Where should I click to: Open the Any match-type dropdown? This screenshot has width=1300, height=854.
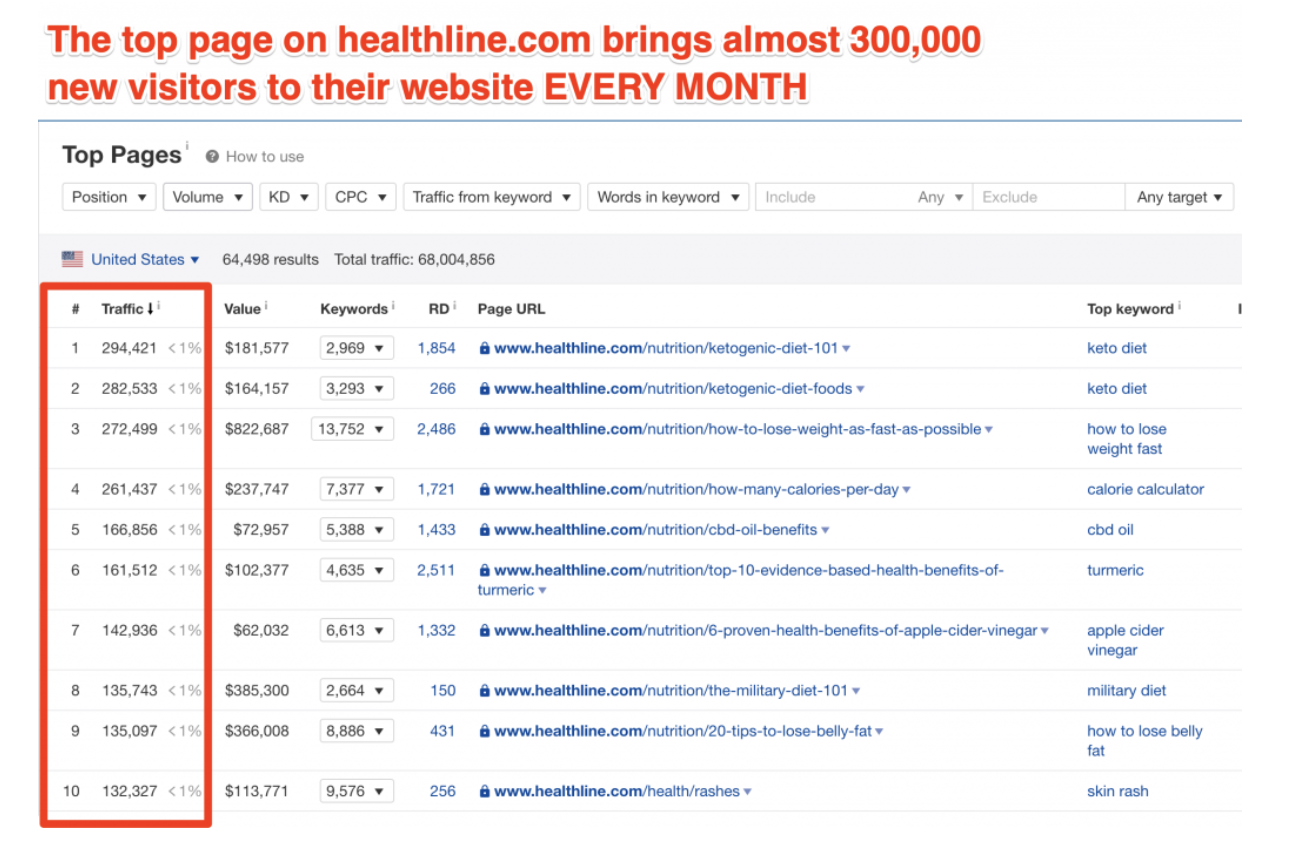[940, 197]
